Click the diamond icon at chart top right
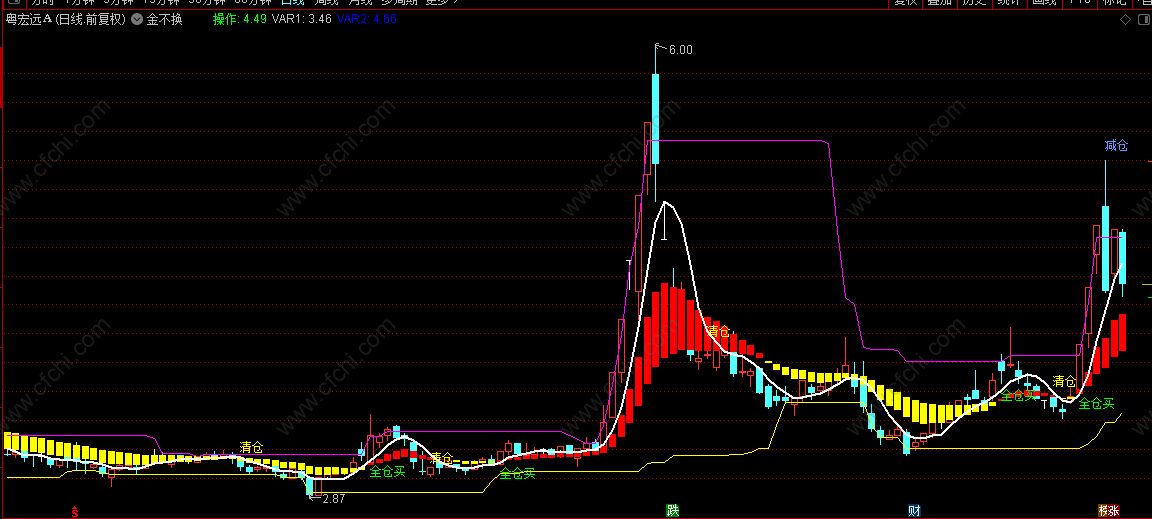1152x519 pixels. (x=1125, y=20)
